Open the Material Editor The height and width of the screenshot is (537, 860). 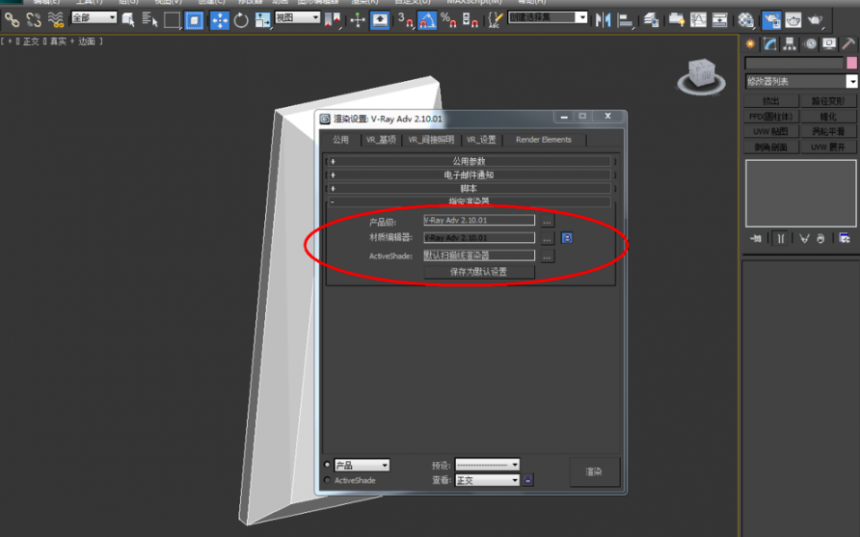tap(745, 21)
